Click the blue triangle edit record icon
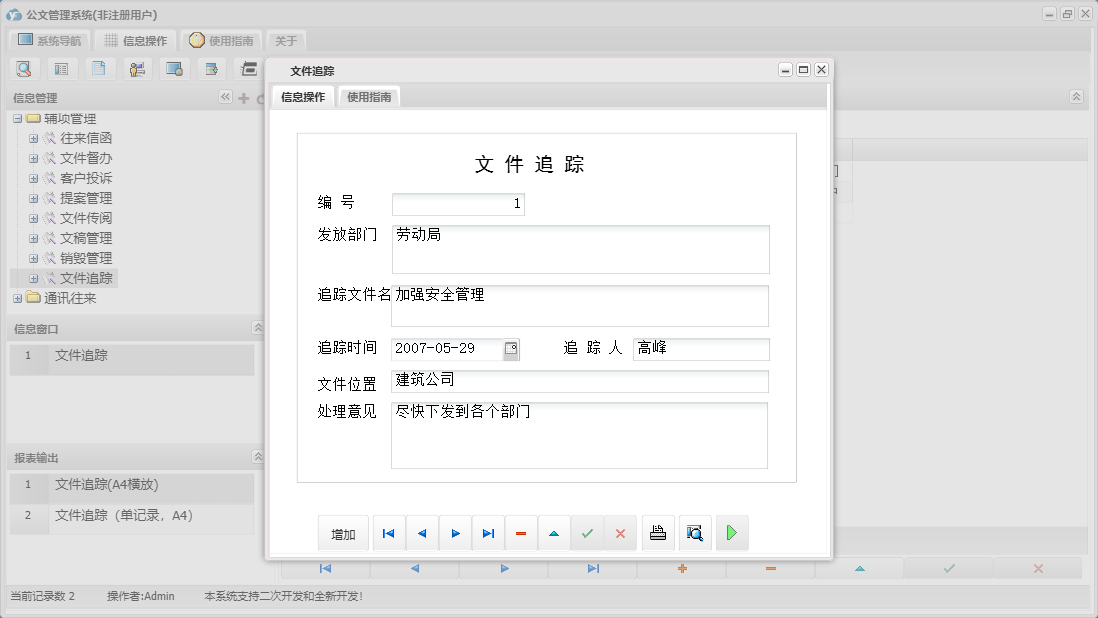Image resolution: width=1098 pixels, height=618 pixels. 554,533
